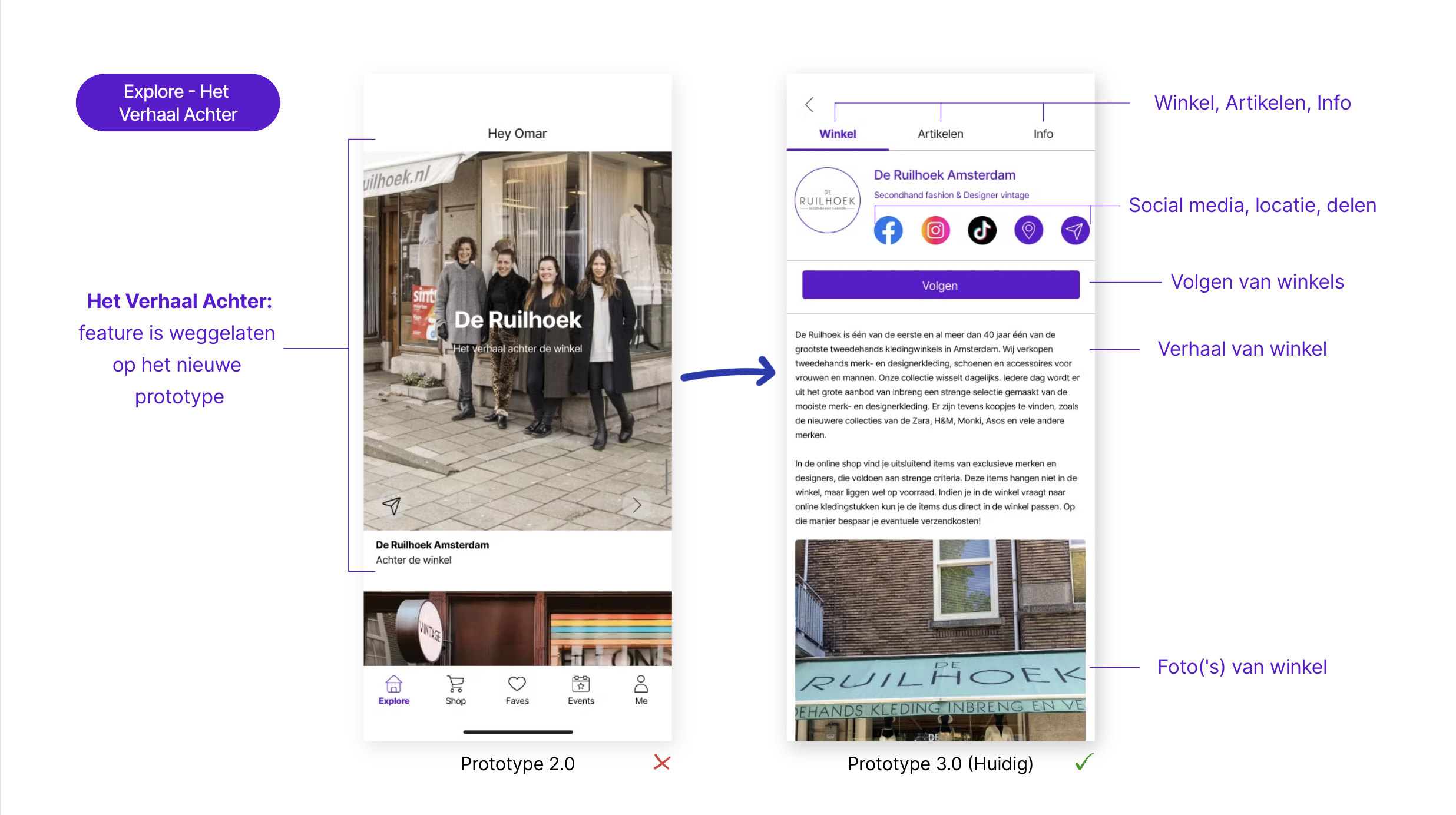Click the 'Achter de winkel' caption

[413, 560]
